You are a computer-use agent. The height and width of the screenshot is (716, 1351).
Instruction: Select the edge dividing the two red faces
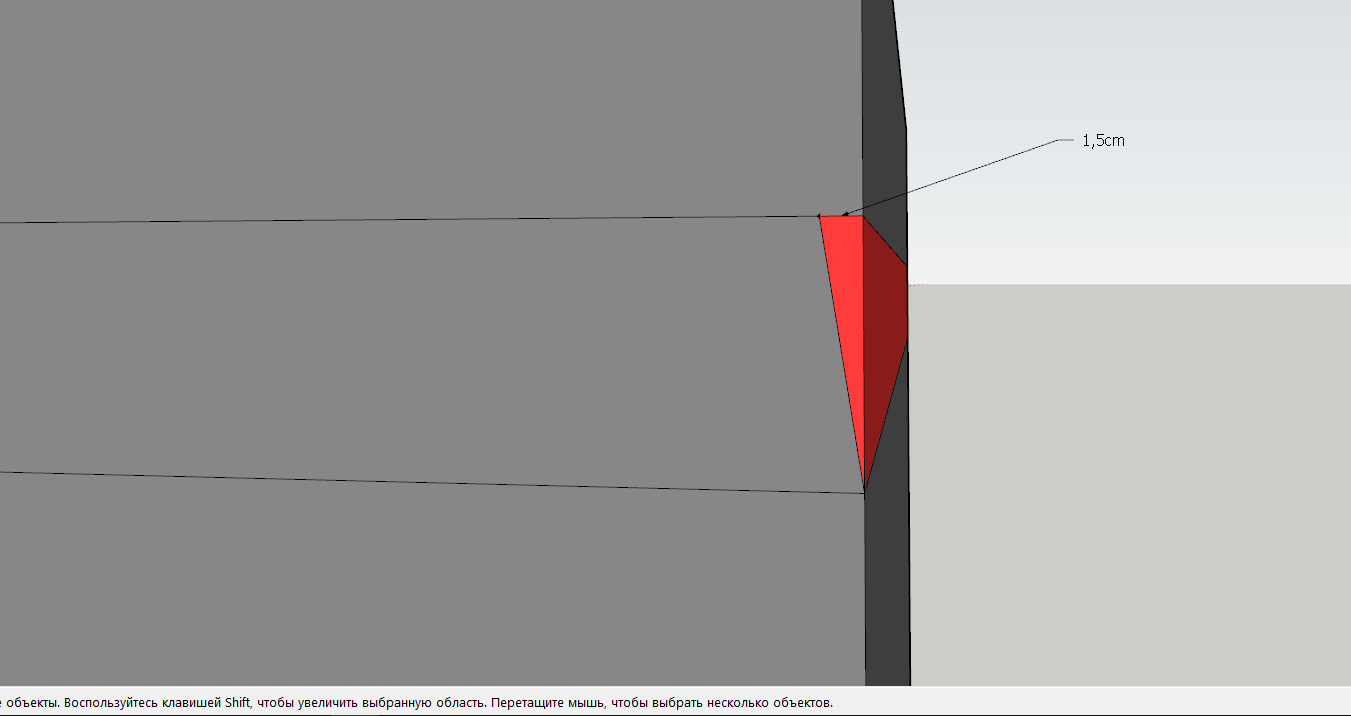point(863,352)
